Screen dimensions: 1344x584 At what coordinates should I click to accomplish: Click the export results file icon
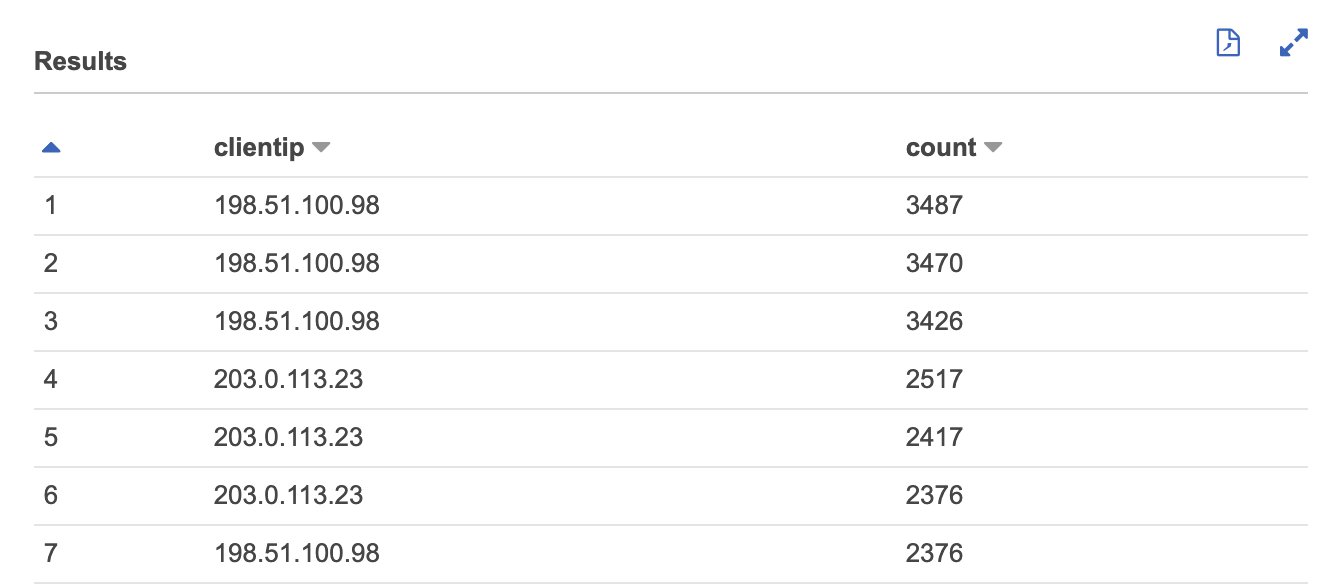coord(1227,43)
